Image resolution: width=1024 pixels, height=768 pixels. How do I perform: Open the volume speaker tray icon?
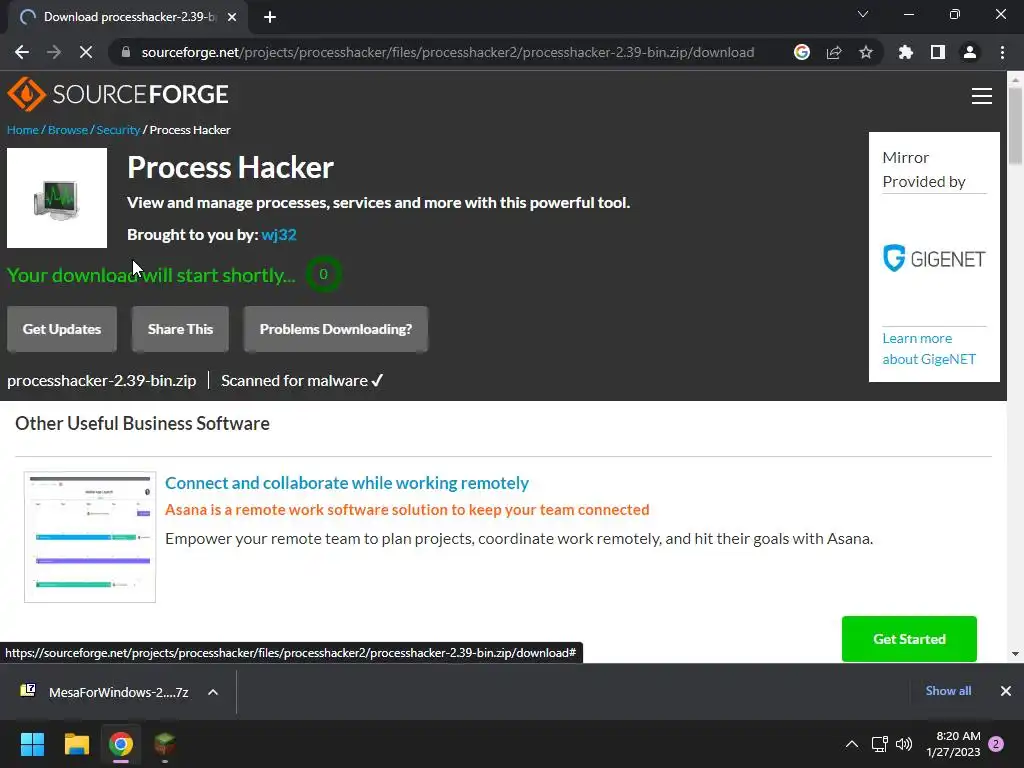coord(904,744)
